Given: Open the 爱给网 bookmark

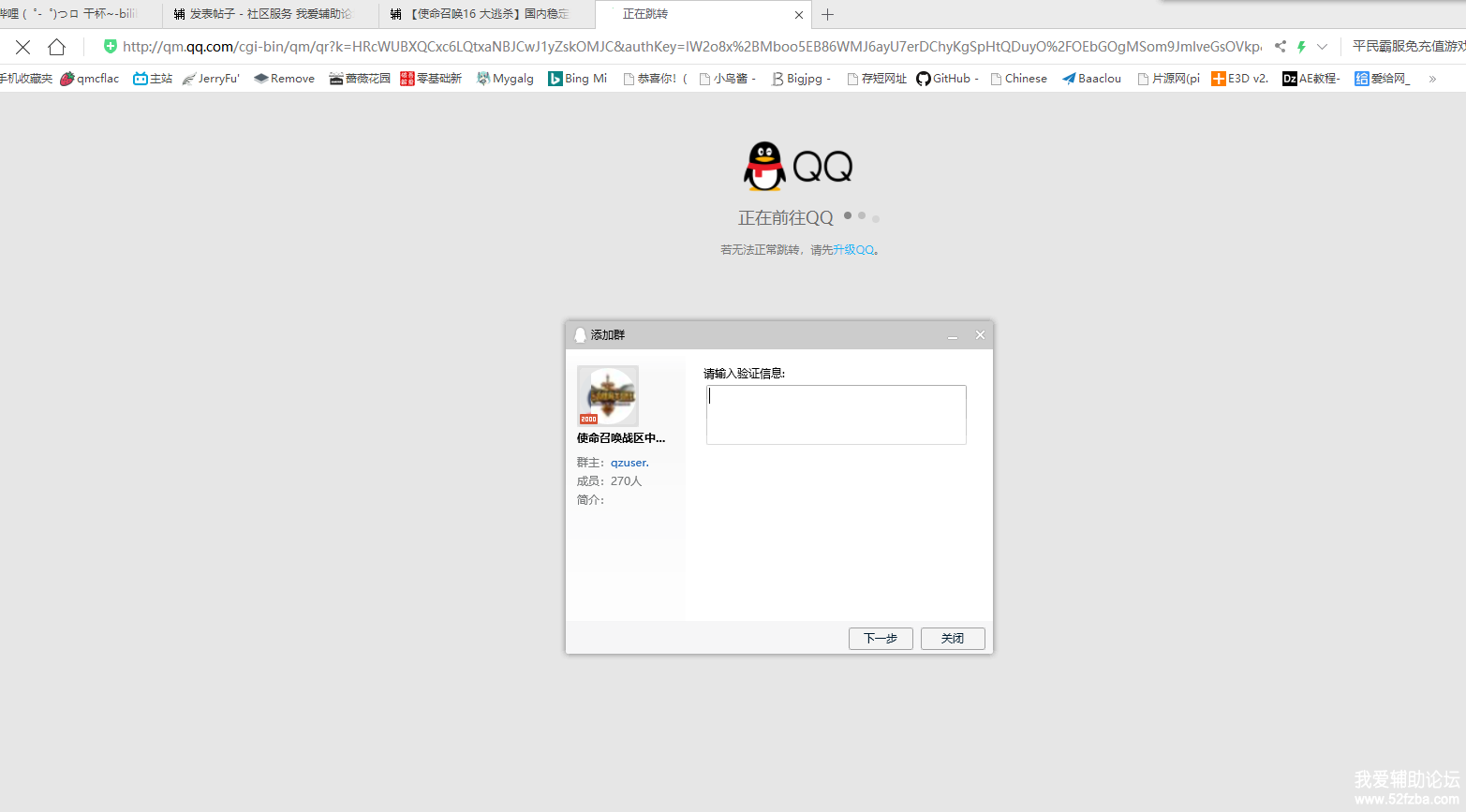Looking at the screenshot, I should [1383, 79].
